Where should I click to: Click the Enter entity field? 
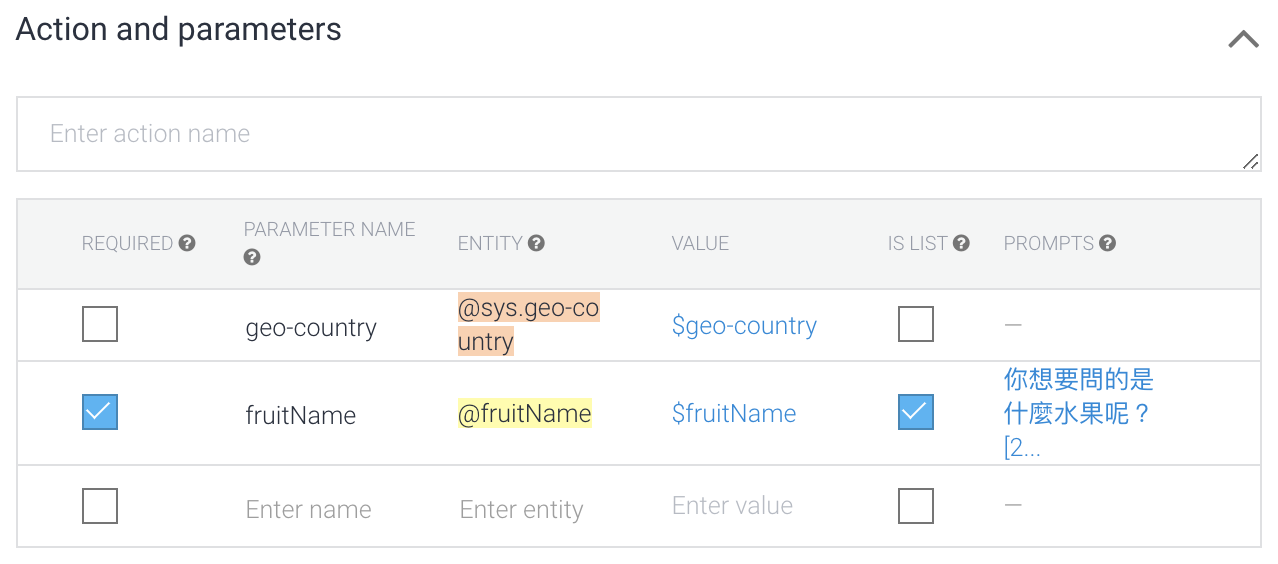521,510
